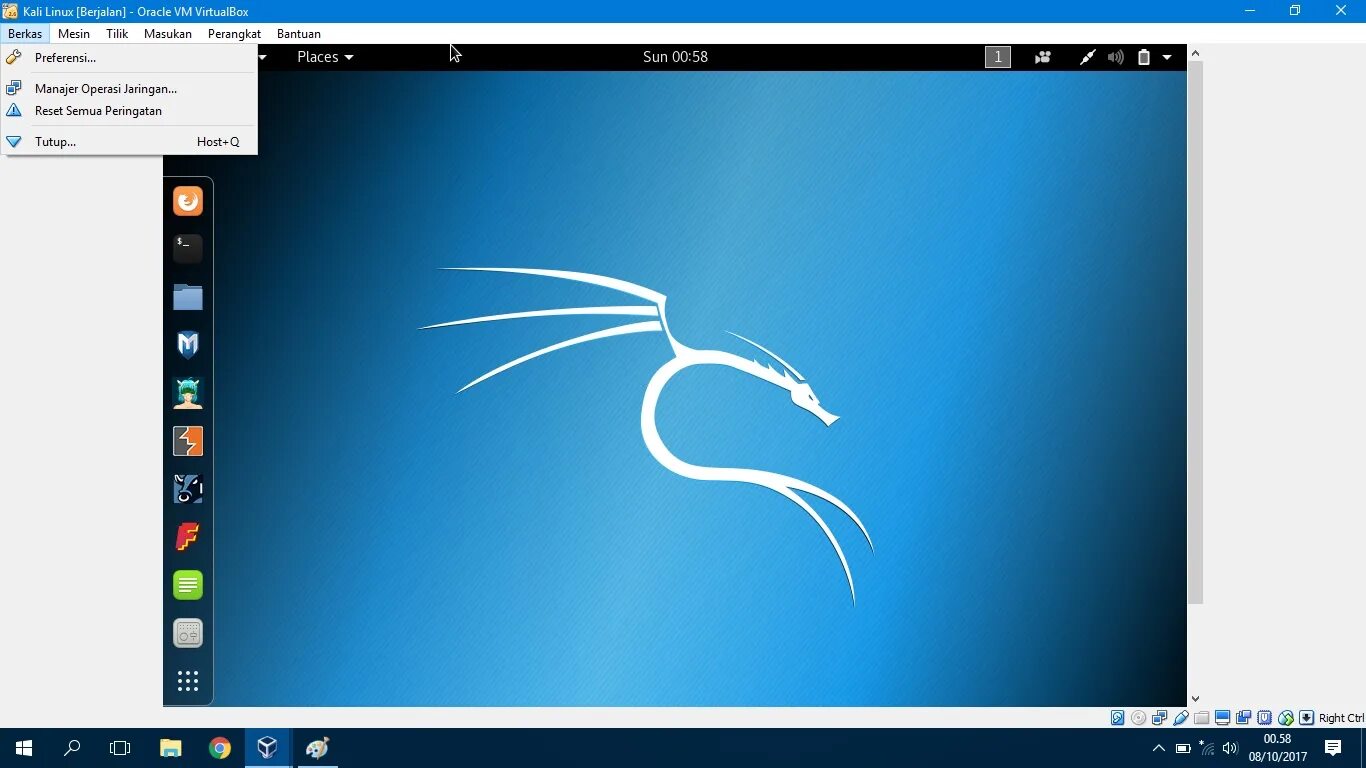Open Kali clock showing Sun 00:58
The width and height of the screenshot is (1366, 768).
tap(675, 57)
